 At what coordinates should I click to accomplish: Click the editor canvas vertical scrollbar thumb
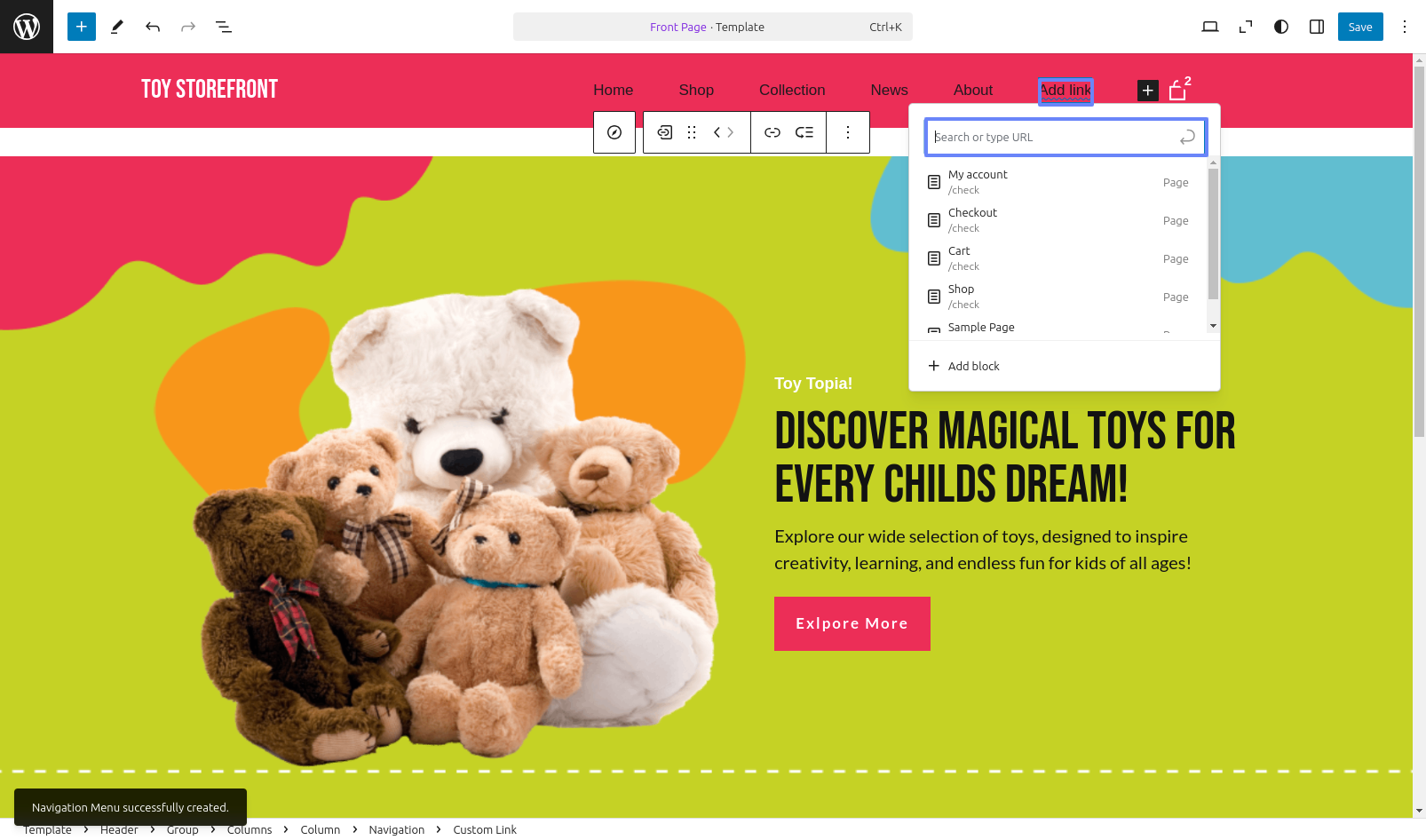1419,251
